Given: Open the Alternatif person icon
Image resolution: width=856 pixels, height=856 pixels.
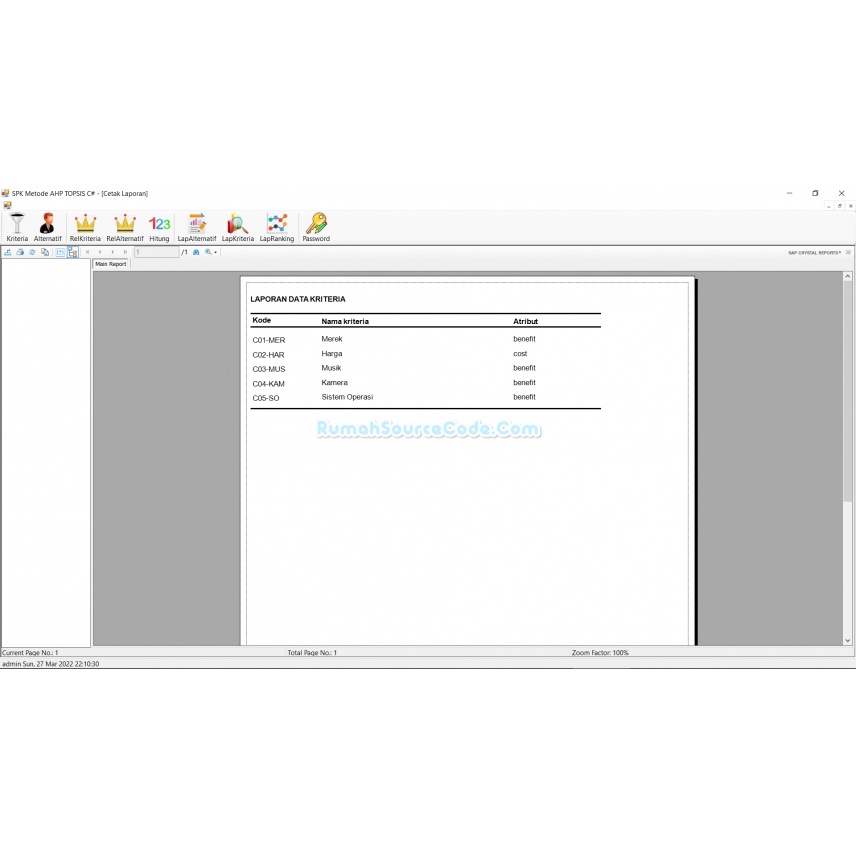Looking at the screenshot, I should point(47,227).
